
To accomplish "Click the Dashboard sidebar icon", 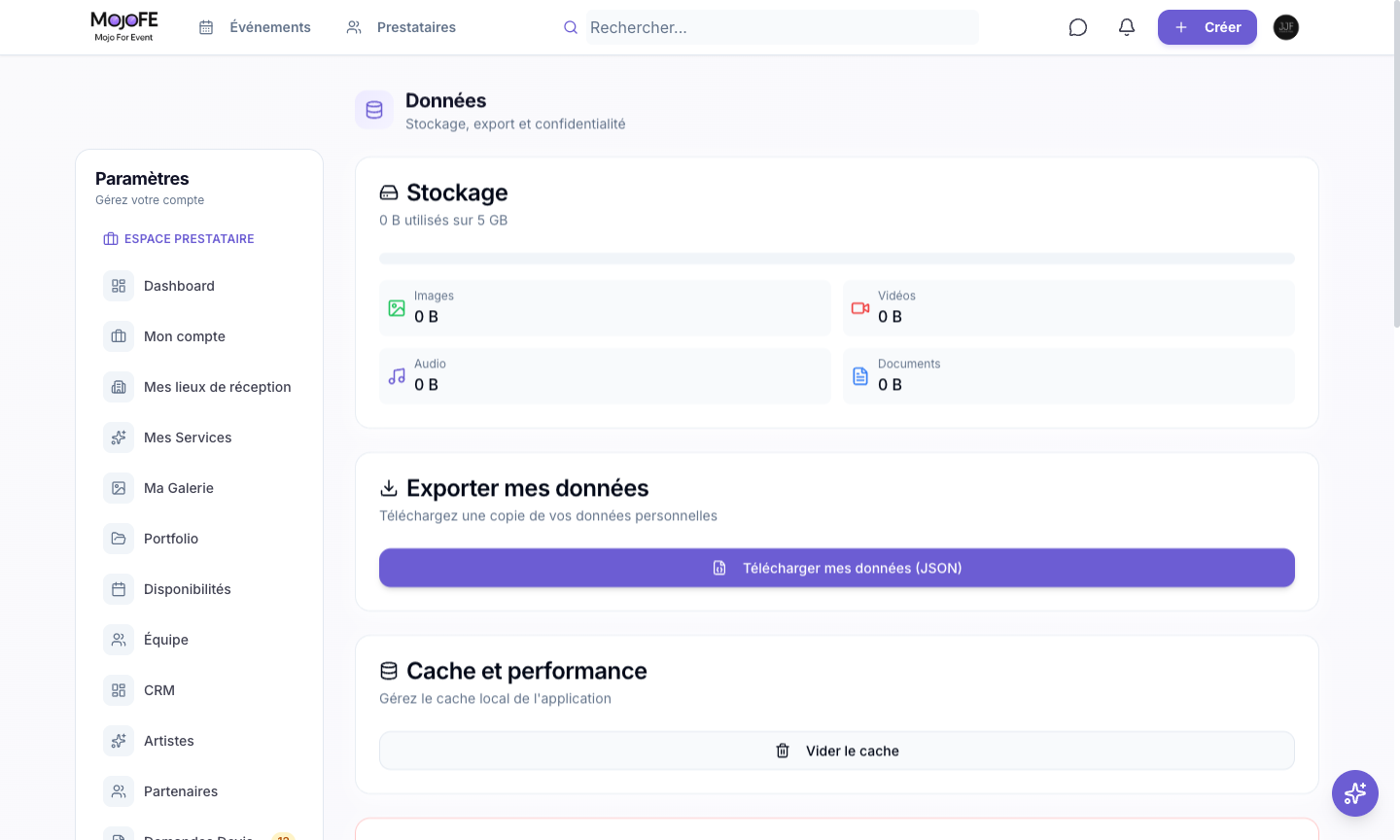I will (x=119, y=286).
